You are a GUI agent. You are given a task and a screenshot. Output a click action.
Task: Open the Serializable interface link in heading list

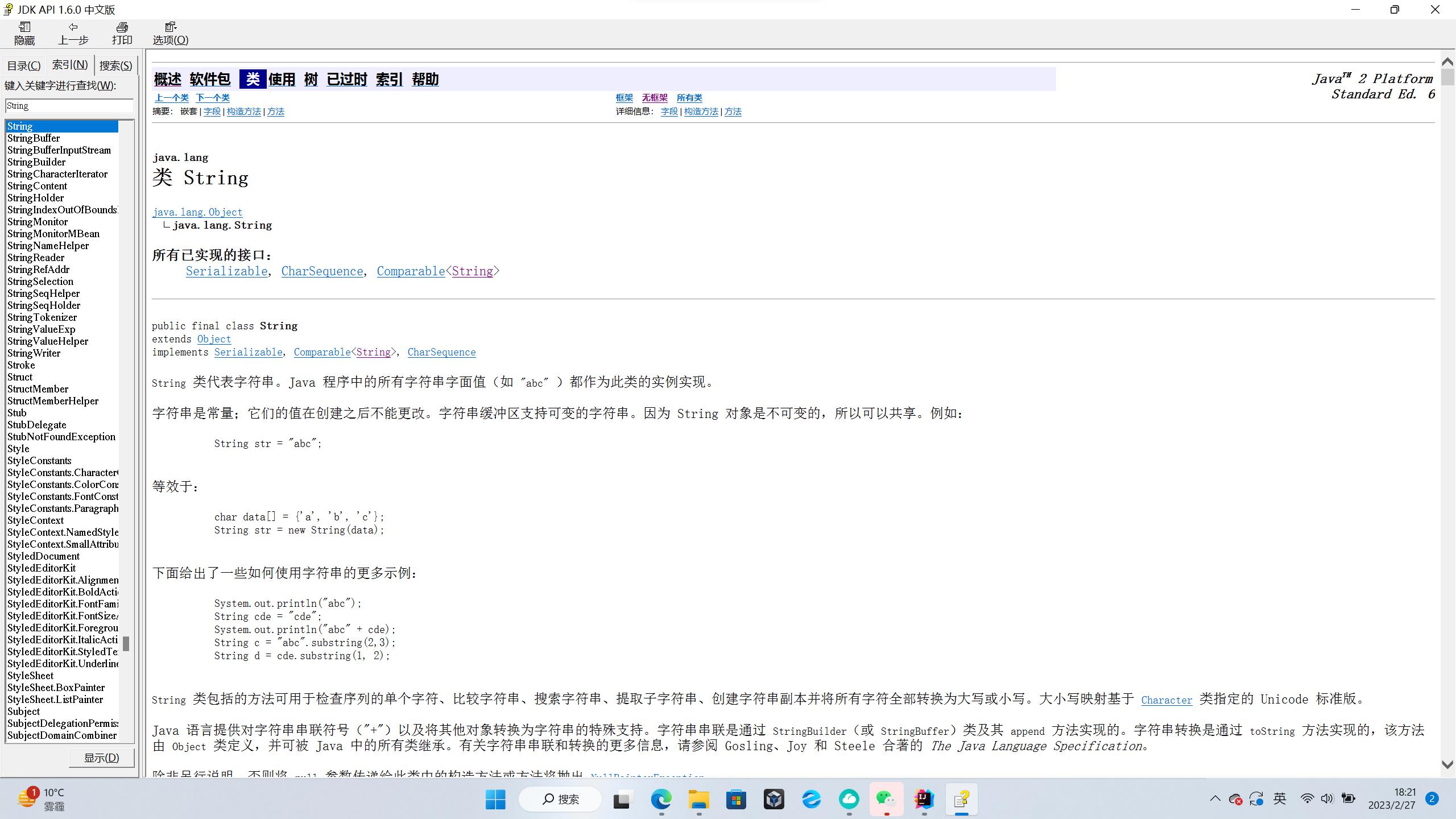tap(226, 271)
